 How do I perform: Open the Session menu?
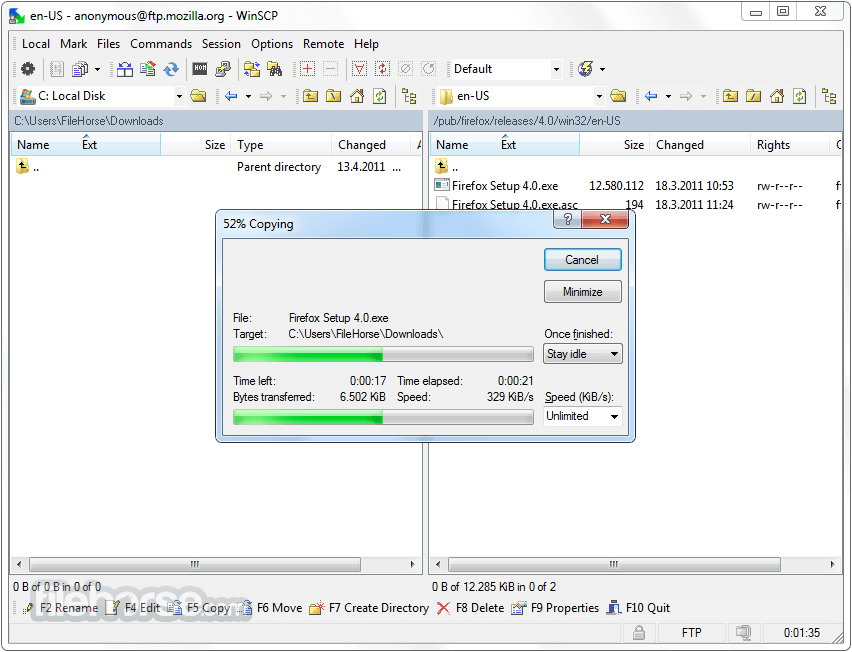pyautogui.click(x=221, y=44)
